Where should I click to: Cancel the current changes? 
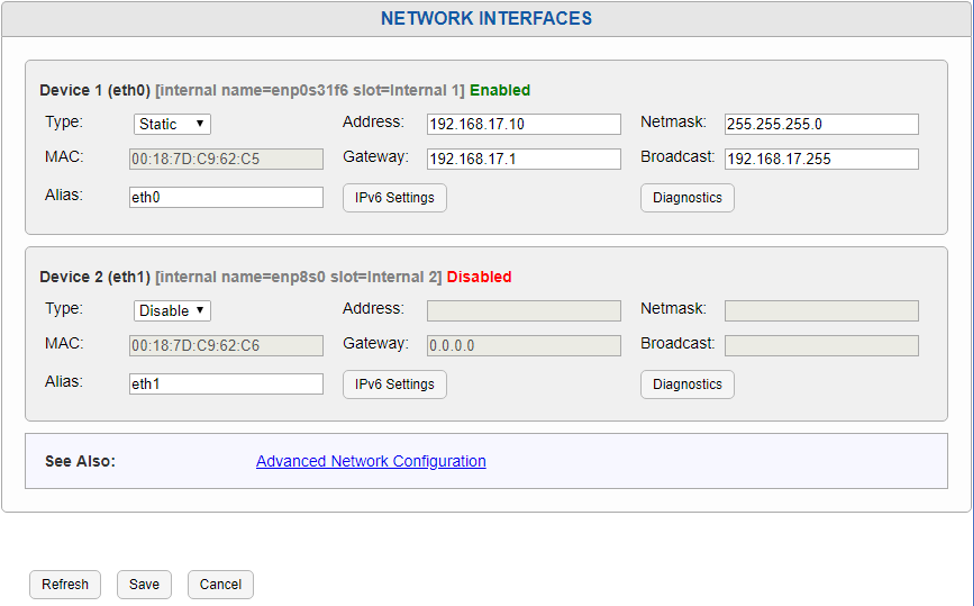tap(220, 584)
